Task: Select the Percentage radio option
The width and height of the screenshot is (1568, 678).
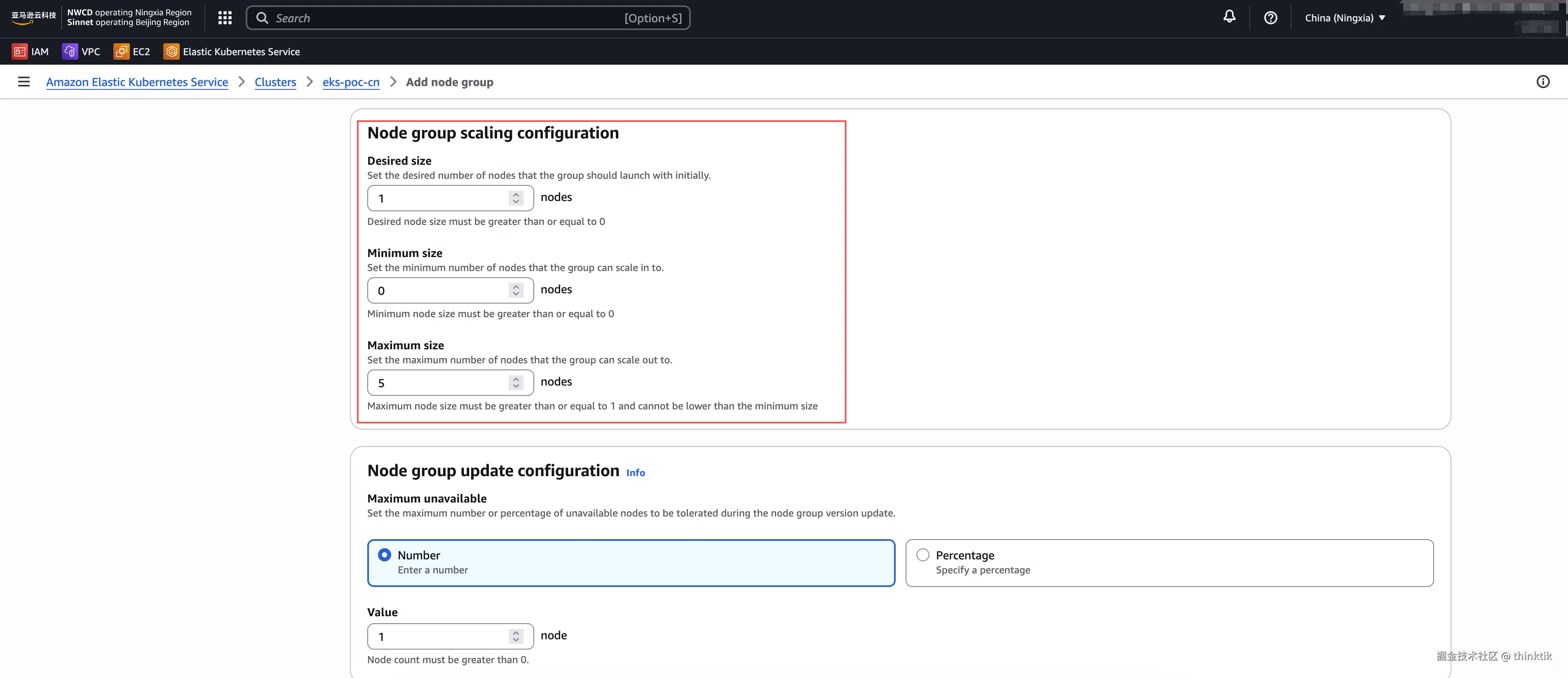Action: [x=923, y=554]
